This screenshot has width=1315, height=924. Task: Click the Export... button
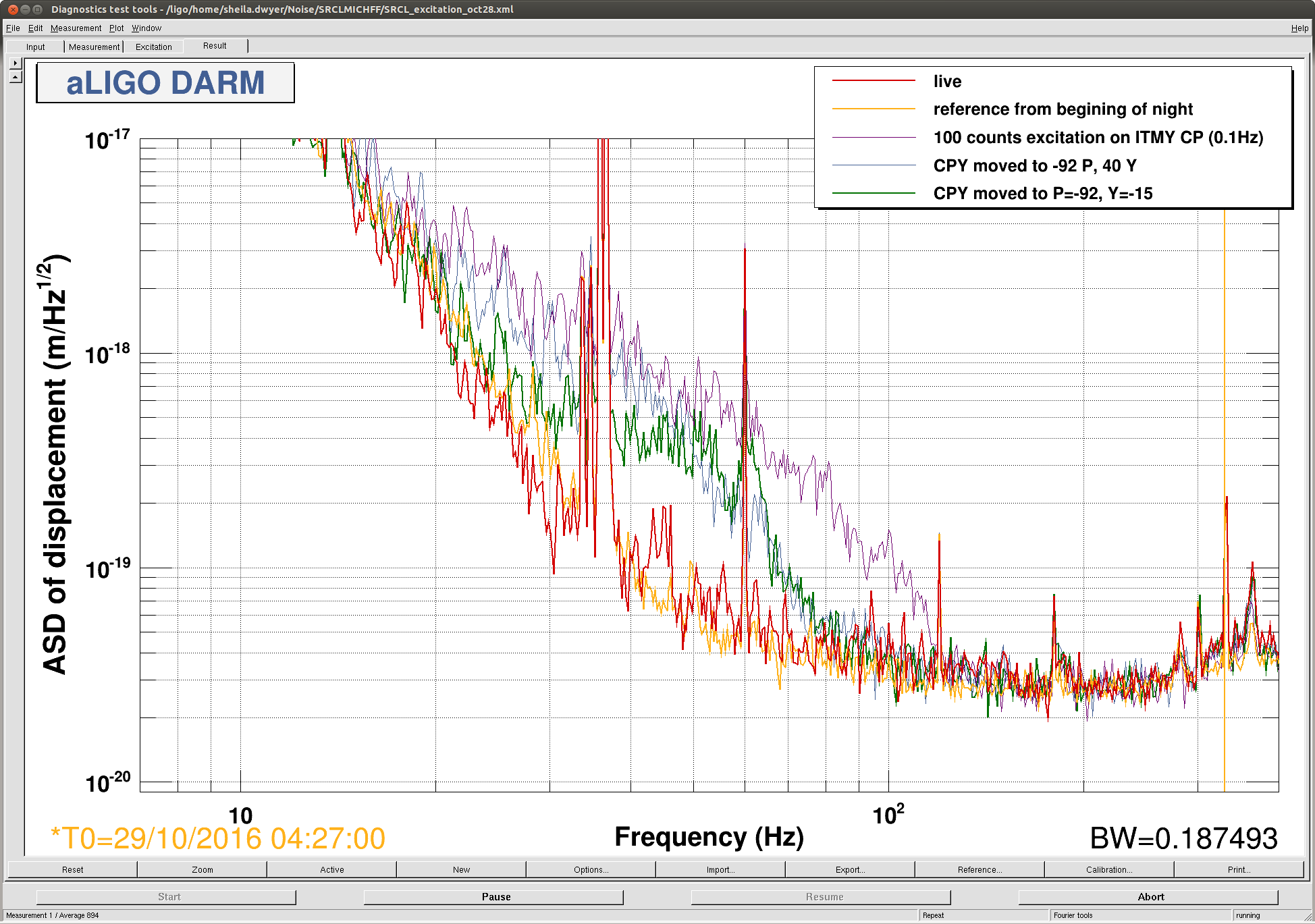click(x=850, y=869)
